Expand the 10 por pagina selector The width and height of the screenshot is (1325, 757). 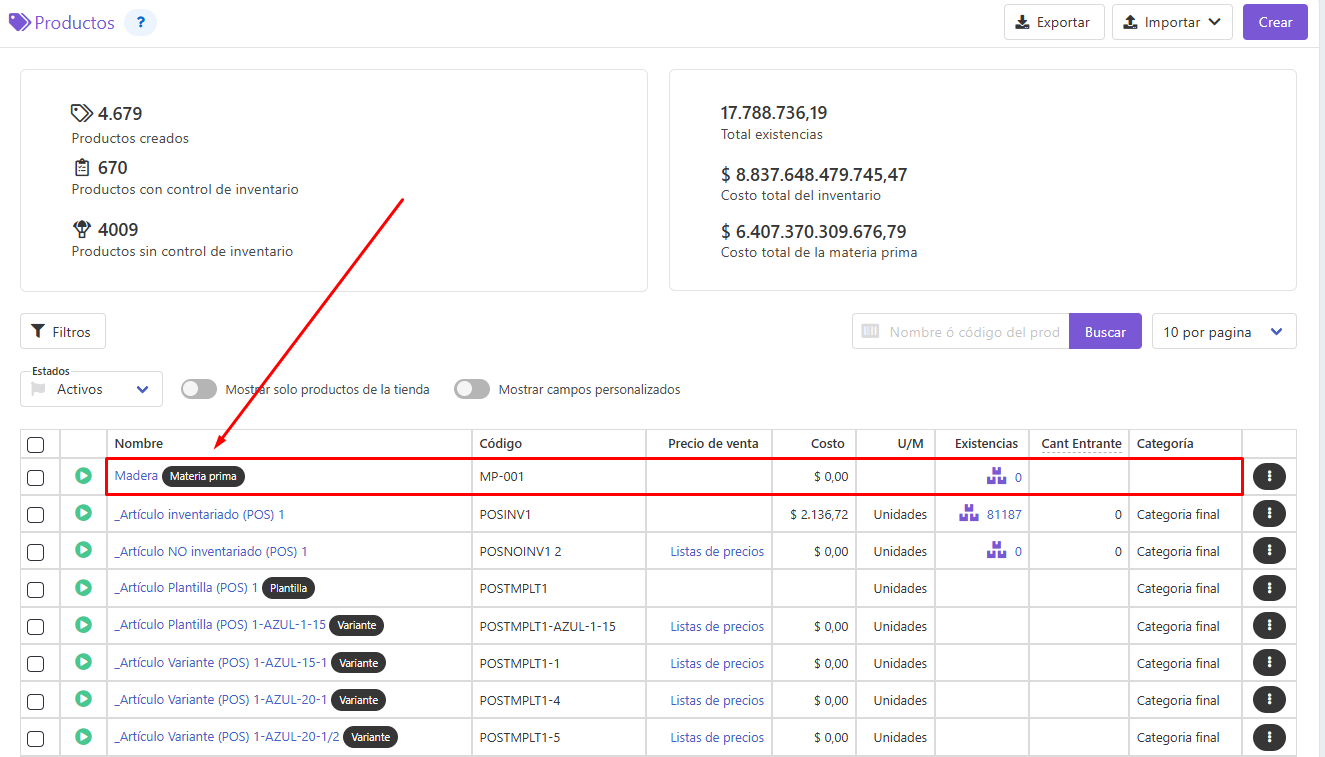(x=1224, y=332)
